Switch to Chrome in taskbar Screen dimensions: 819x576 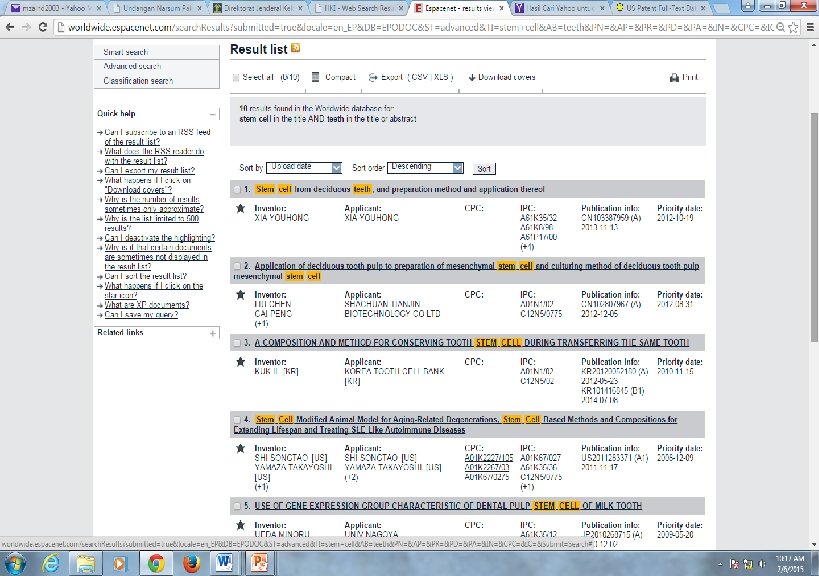[156, 563]
